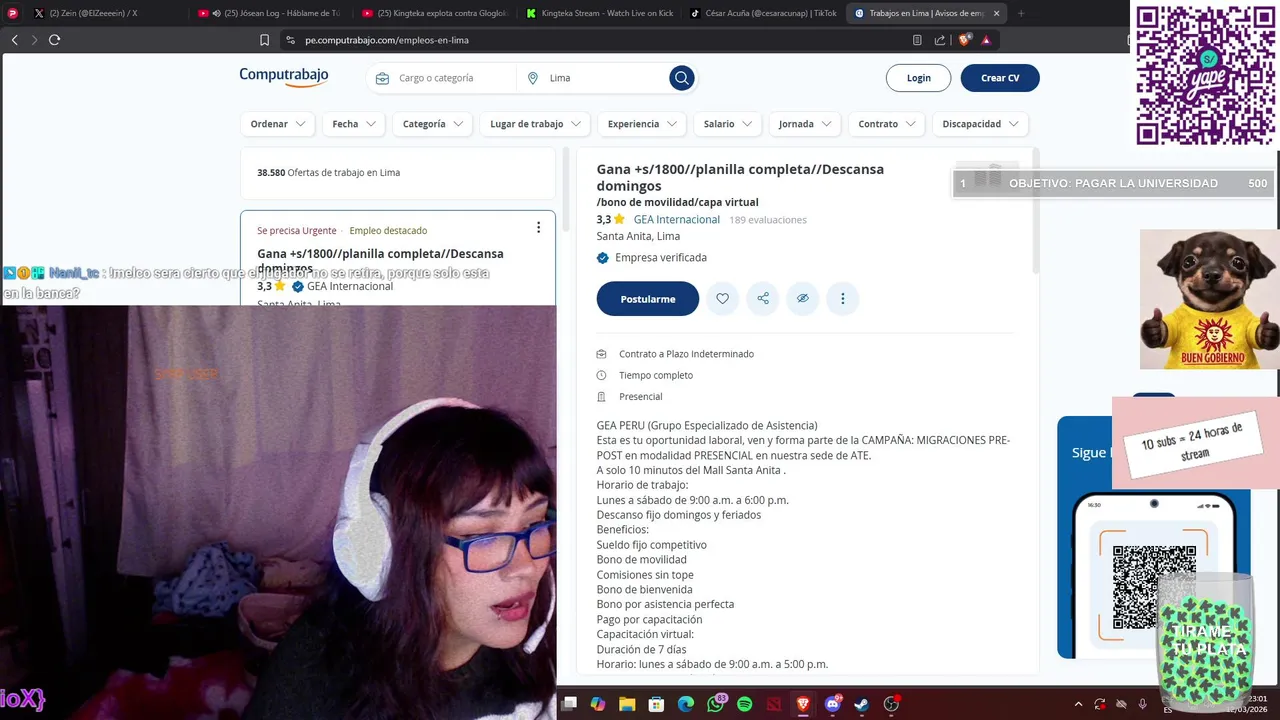Open Microsoft Store from the taskbar

(x=656, y=704)
